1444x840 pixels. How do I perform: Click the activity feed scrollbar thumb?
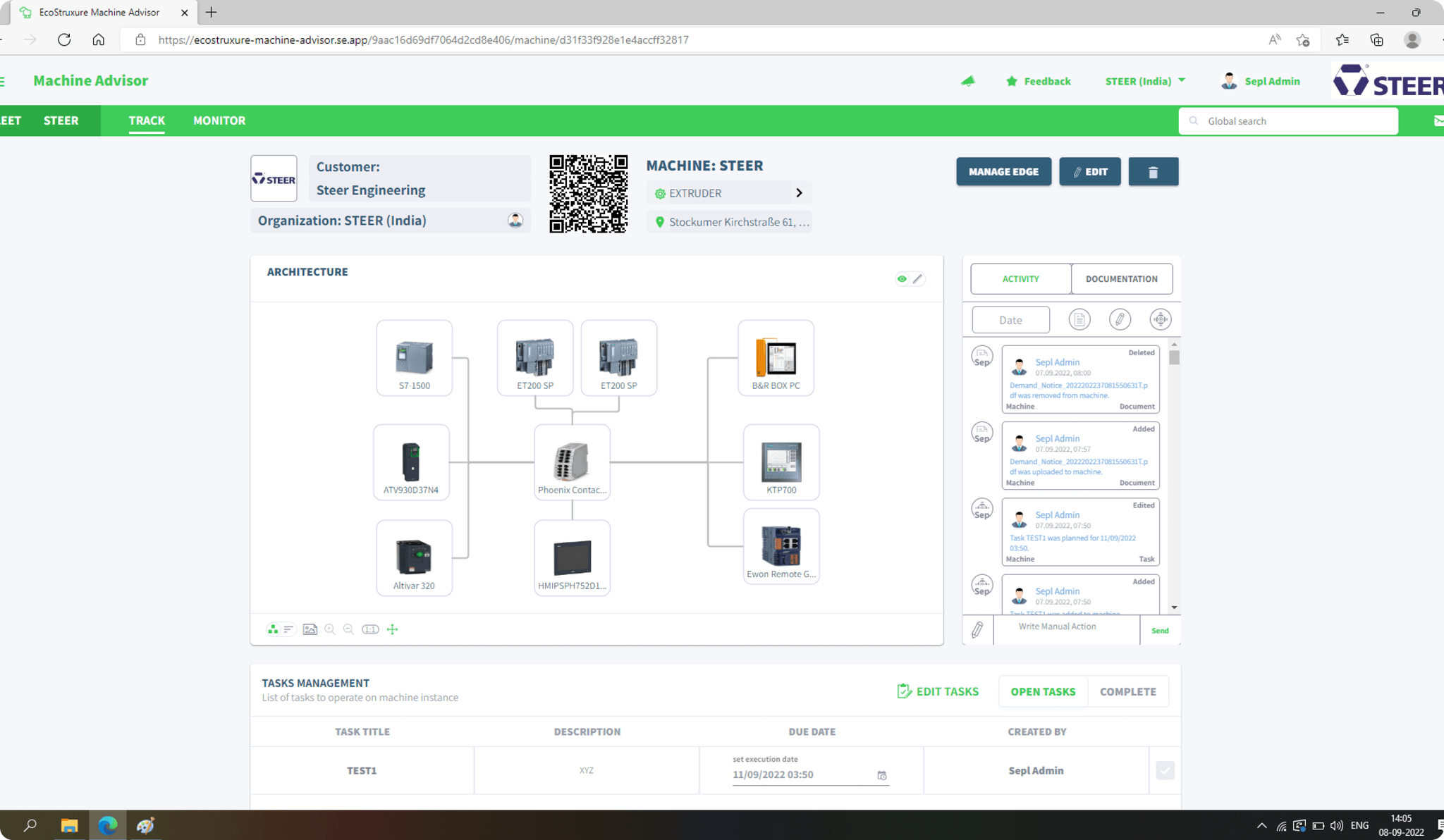point(1174,358)
